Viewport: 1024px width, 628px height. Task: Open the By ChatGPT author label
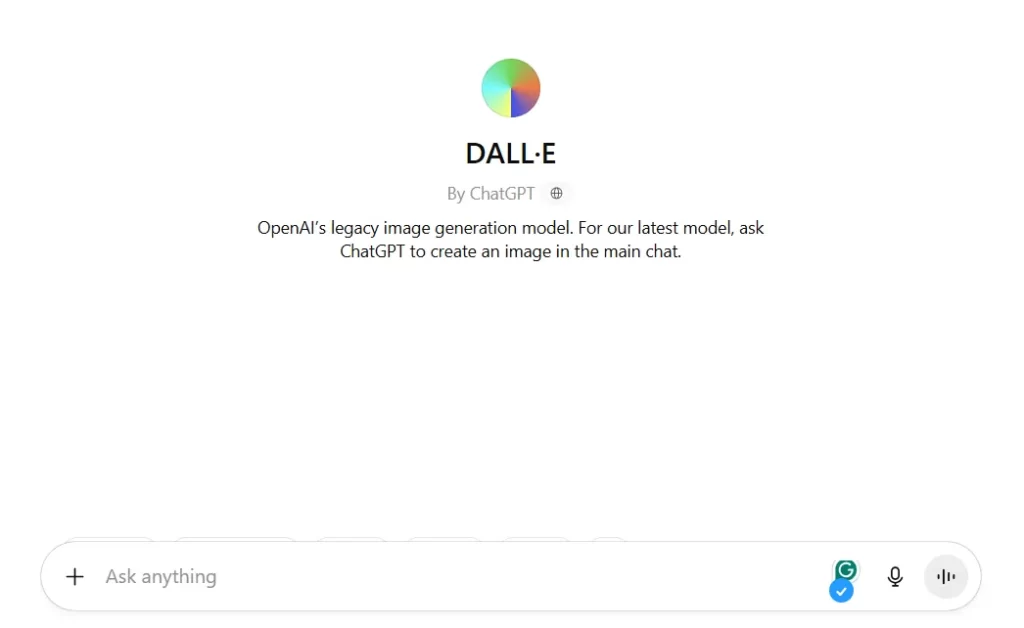[x=490, y=194]
